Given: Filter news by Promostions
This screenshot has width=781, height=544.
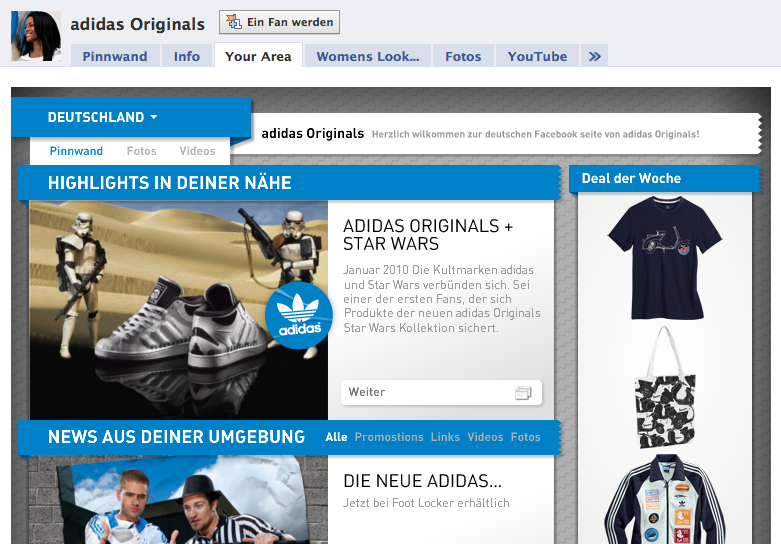Looking at the screenshot, I should tap(389, 437).
